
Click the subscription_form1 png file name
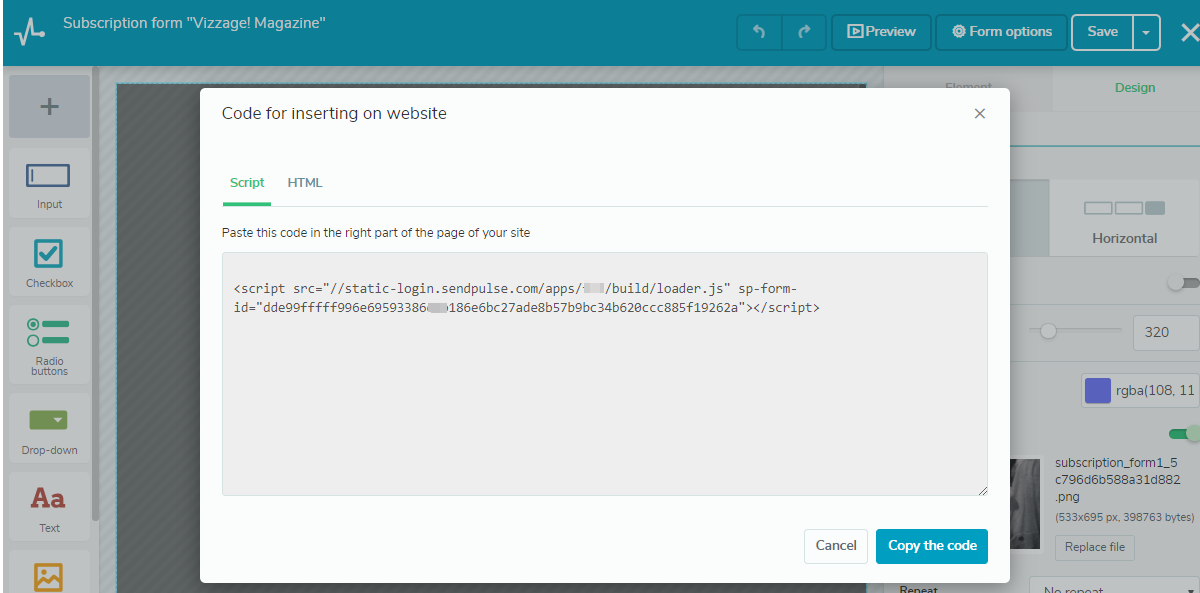(1117, 479)
